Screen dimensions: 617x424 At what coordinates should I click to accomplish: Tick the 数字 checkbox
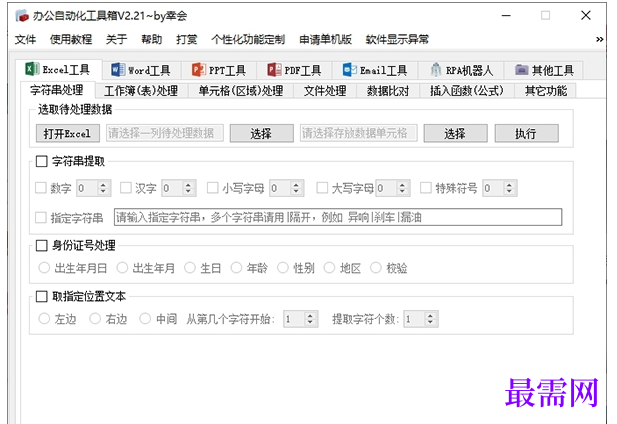click(x=41, y=188)
